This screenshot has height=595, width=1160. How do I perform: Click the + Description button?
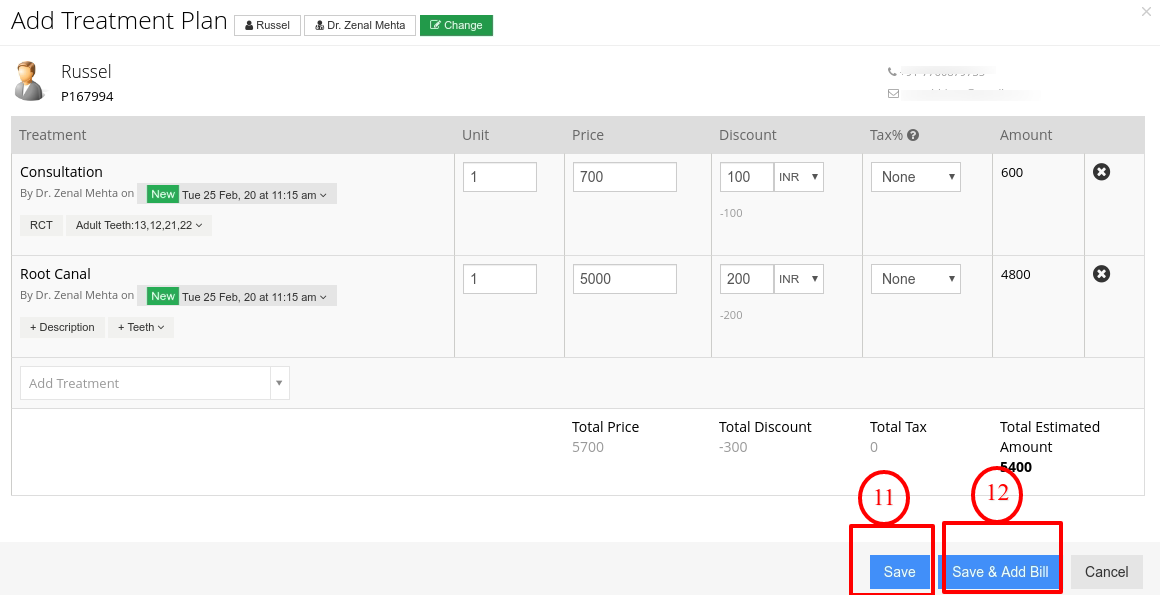click(62, 327)
